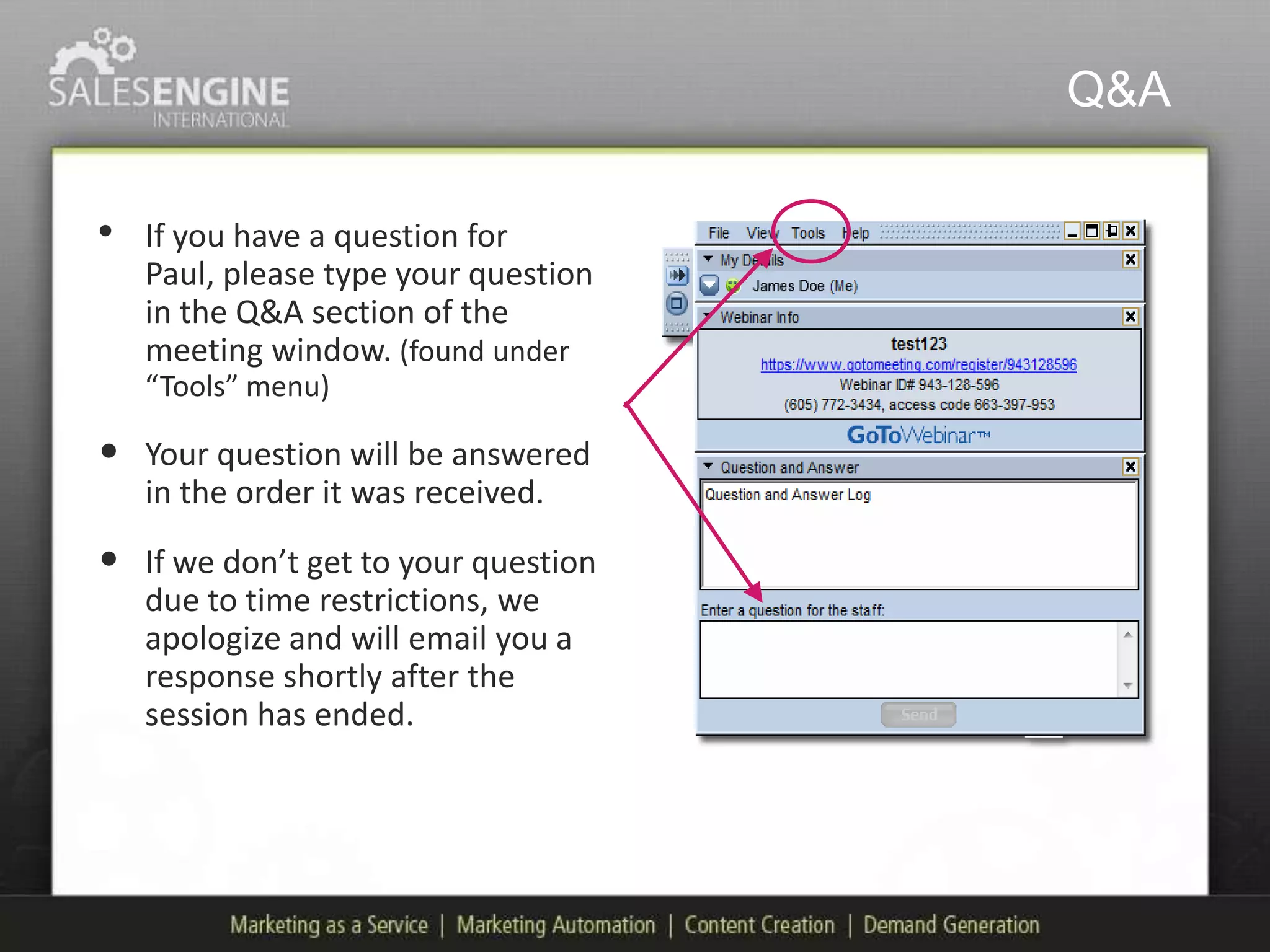
Task: Open the Help menu
Action: click(x=856, y=233)
